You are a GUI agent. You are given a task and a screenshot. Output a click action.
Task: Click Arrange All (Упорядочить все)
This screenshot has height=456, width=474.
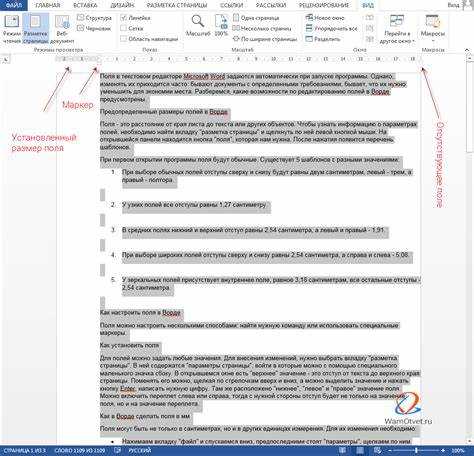(x=331, y=28)
